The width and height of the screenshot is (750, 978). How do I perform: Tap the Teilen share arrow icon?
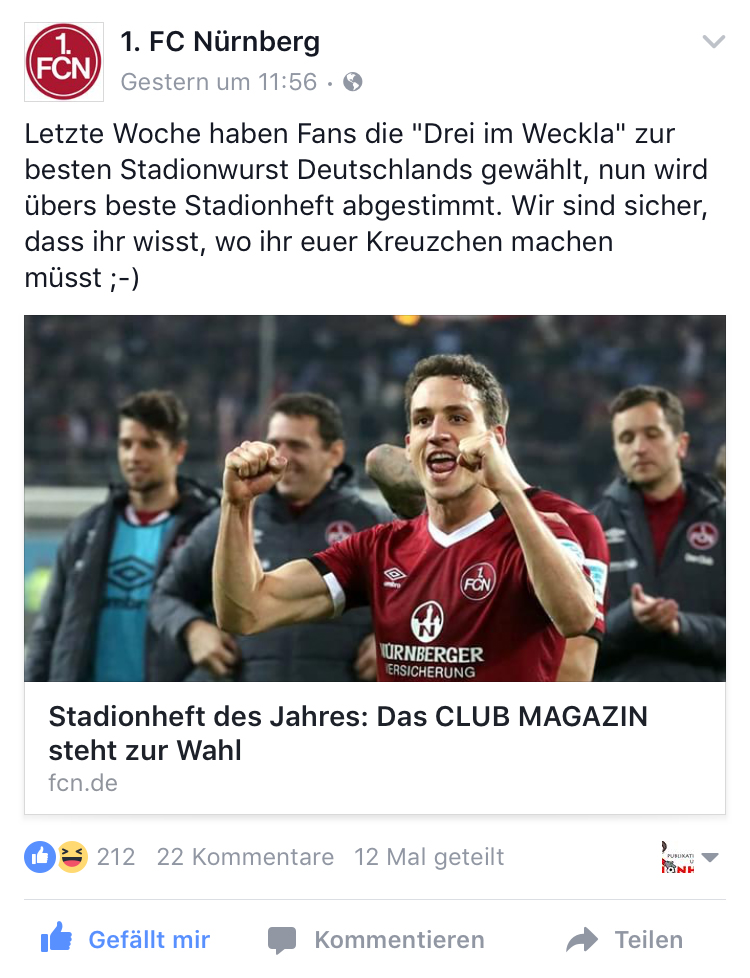[582, 939]
